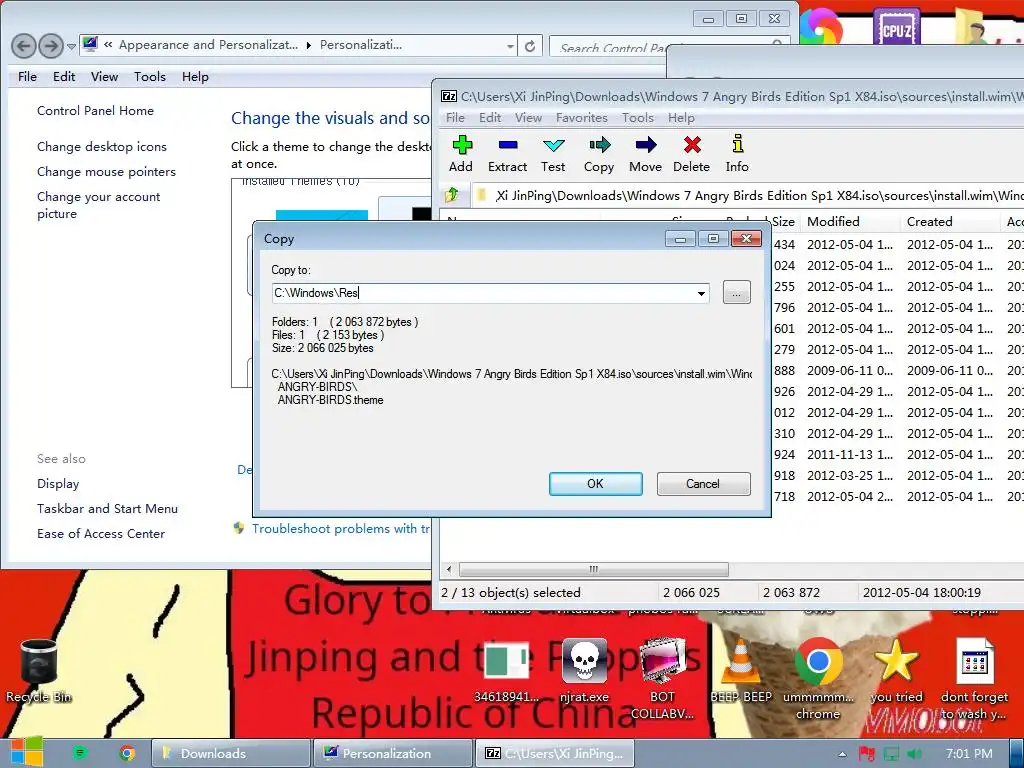Go up one folder in 7-Zip
This screenshot has width=1024, height=768.
[x=451, y=195]
